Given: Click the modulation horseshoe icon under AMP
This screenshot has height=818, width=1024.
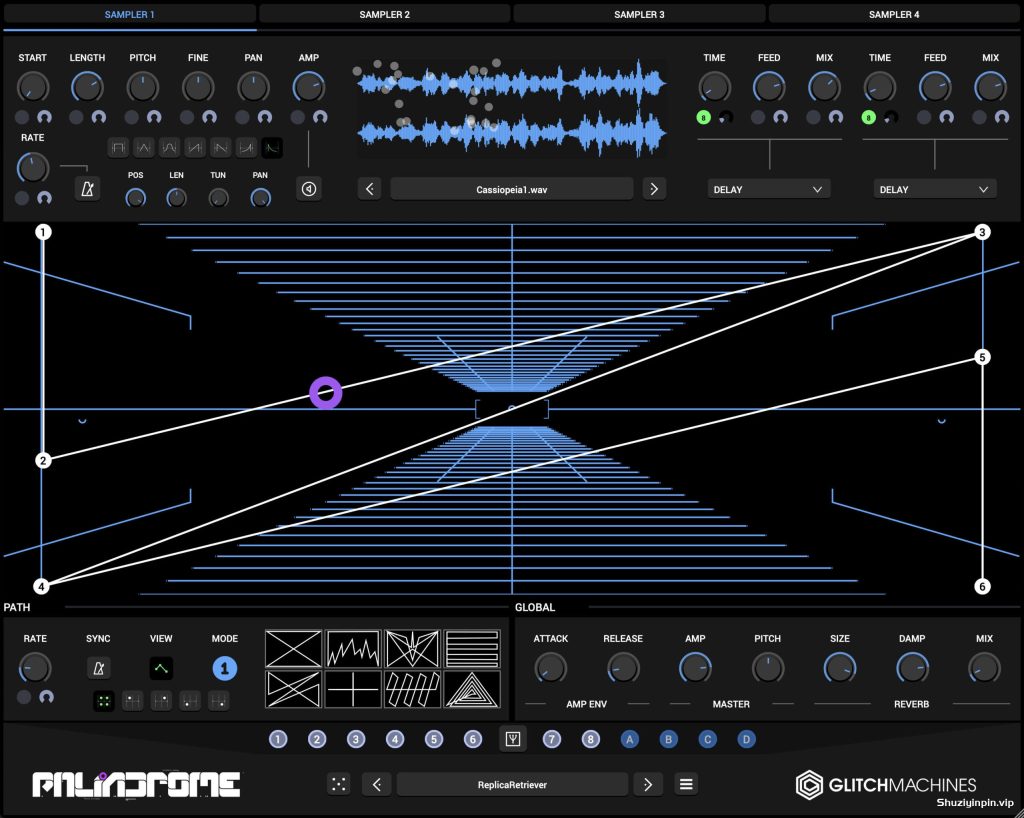Looking at the screenshot, I should [x=320, y=117].
